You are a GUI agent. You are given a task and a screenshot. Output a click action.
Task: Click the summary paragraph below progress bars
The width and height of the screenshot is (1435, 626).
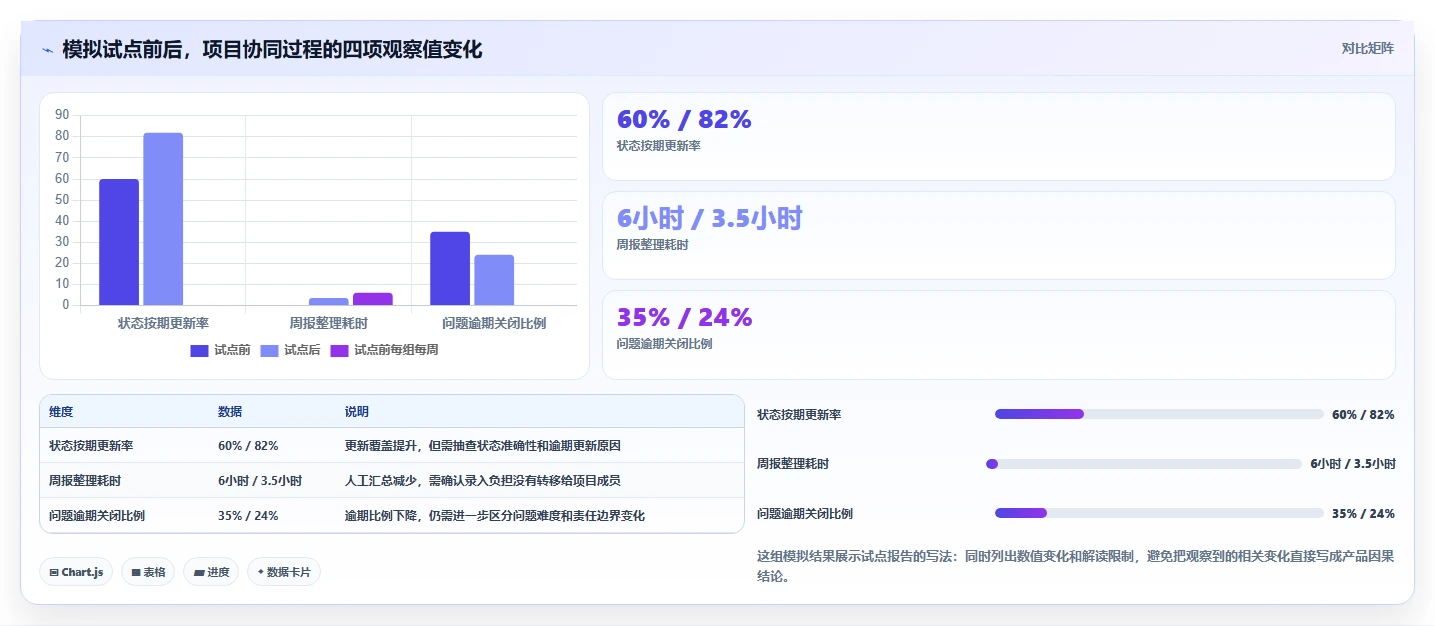click(1076, 566)
